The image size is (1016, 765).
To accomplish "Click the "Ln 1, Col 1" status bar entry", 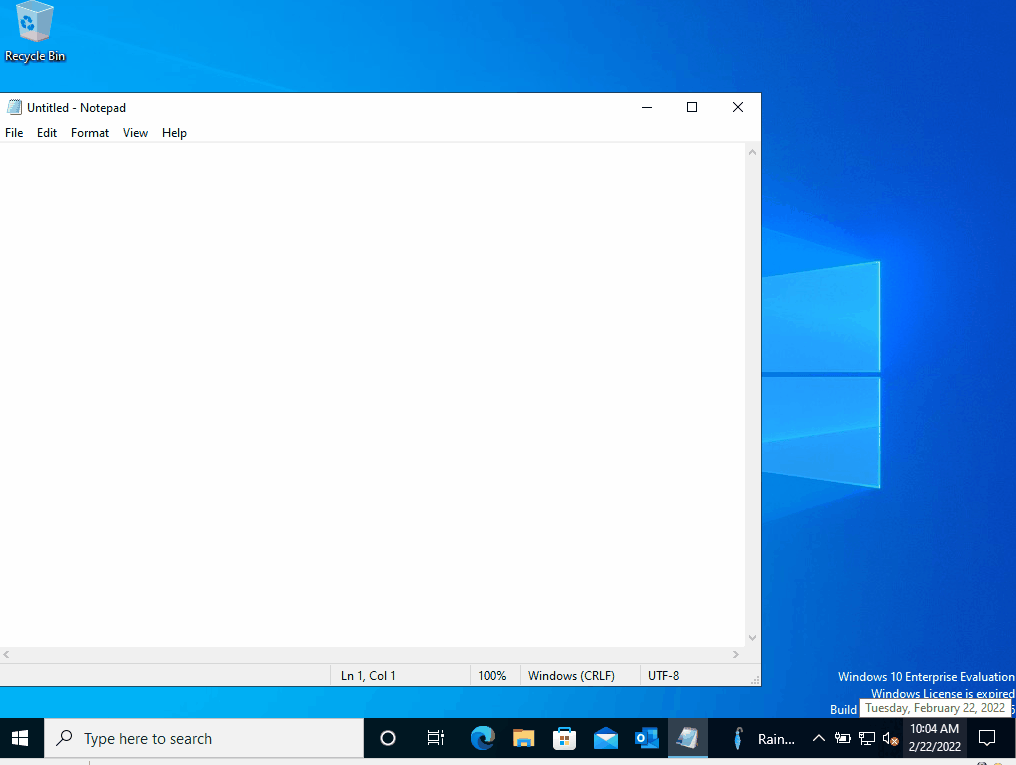I will (368, 676).
